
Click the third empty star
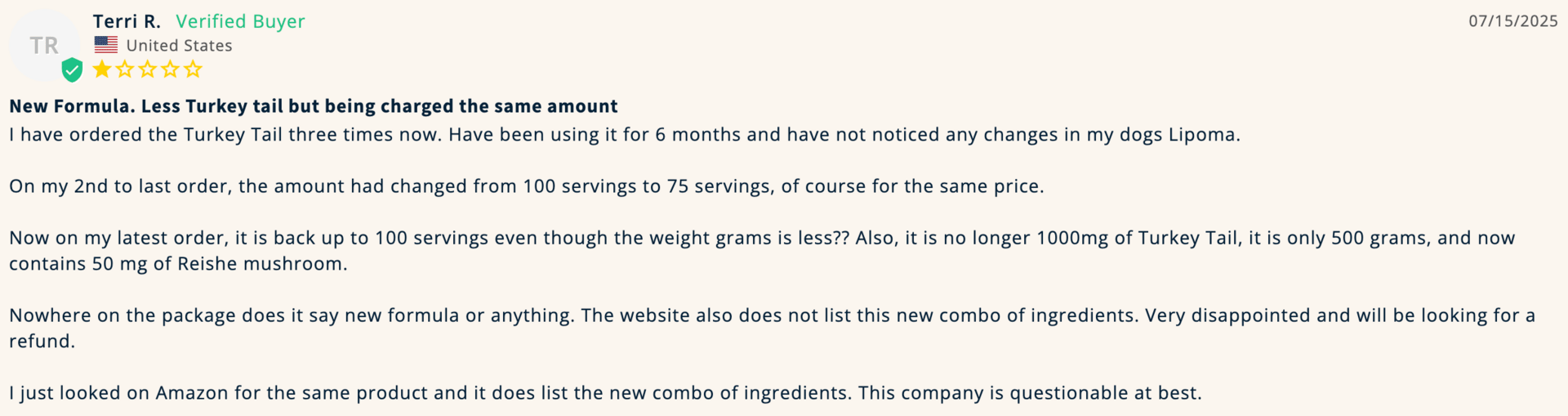pos(148,69)
